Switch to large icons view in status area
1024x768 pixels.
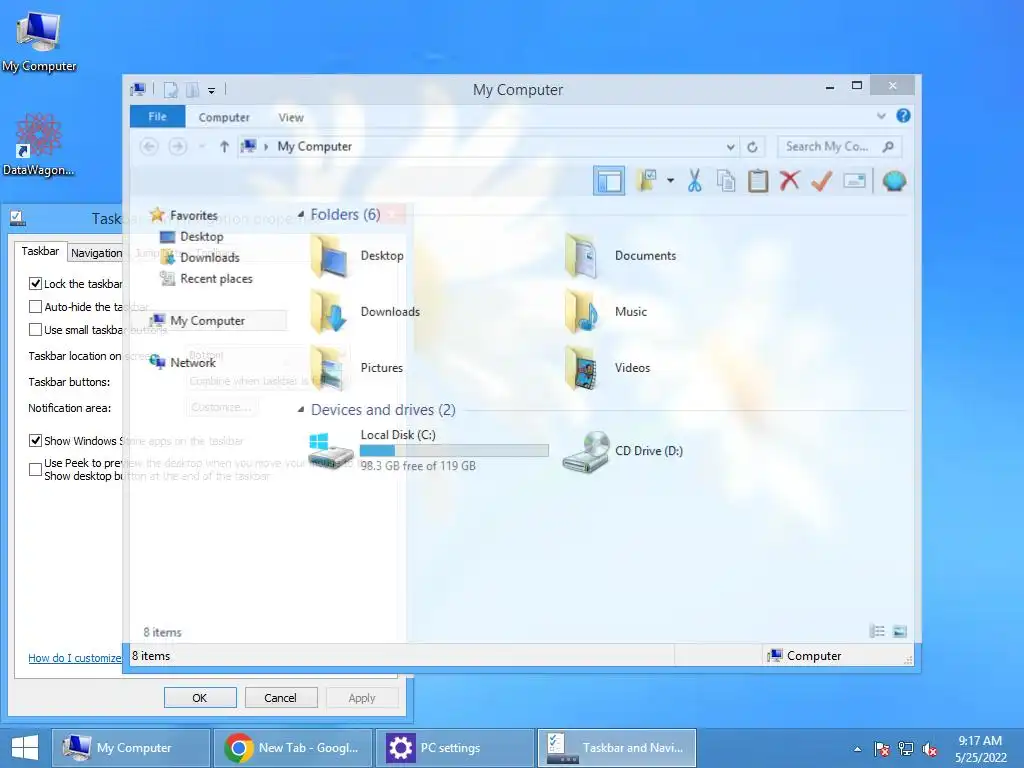click(x=899, y=631)
